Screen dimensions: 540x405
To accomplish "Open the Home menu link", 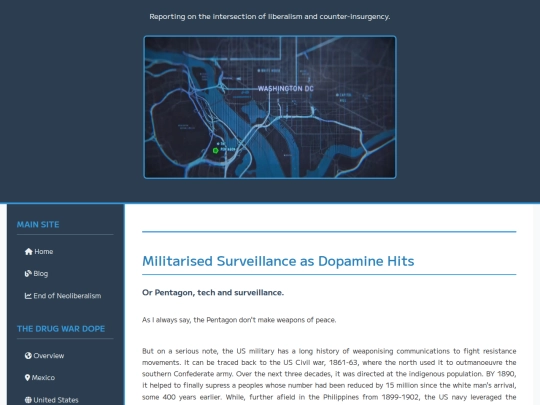I will tap(39, 252).
